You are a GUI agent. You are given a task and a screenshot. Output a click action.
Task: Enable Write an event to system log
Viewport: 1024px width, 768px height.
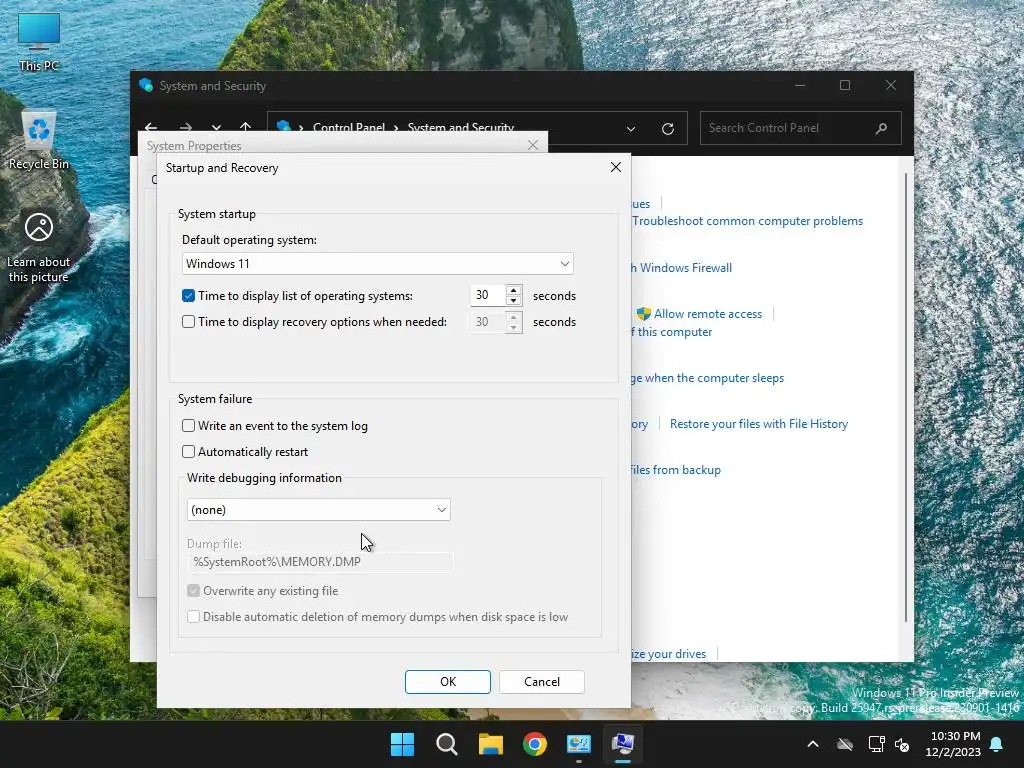click(188, 426)
